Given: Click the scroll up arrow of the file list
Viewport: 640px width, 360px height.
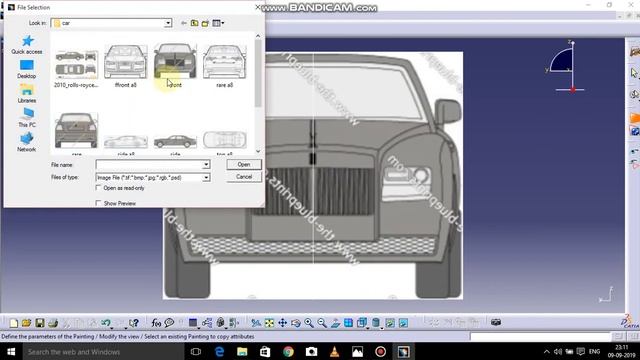Looking at the screenshot, I should coord(258,36).
